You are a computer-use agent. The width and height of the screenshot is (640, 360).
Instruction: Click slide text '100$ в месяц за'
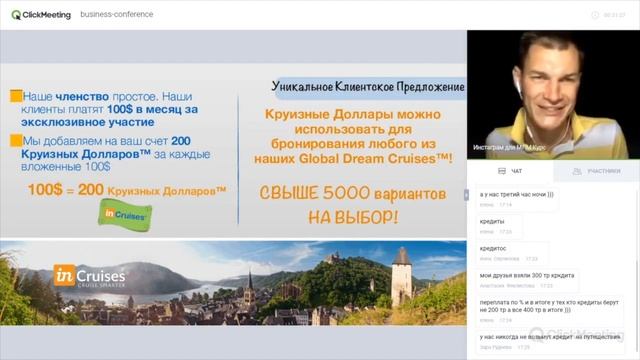152,109
